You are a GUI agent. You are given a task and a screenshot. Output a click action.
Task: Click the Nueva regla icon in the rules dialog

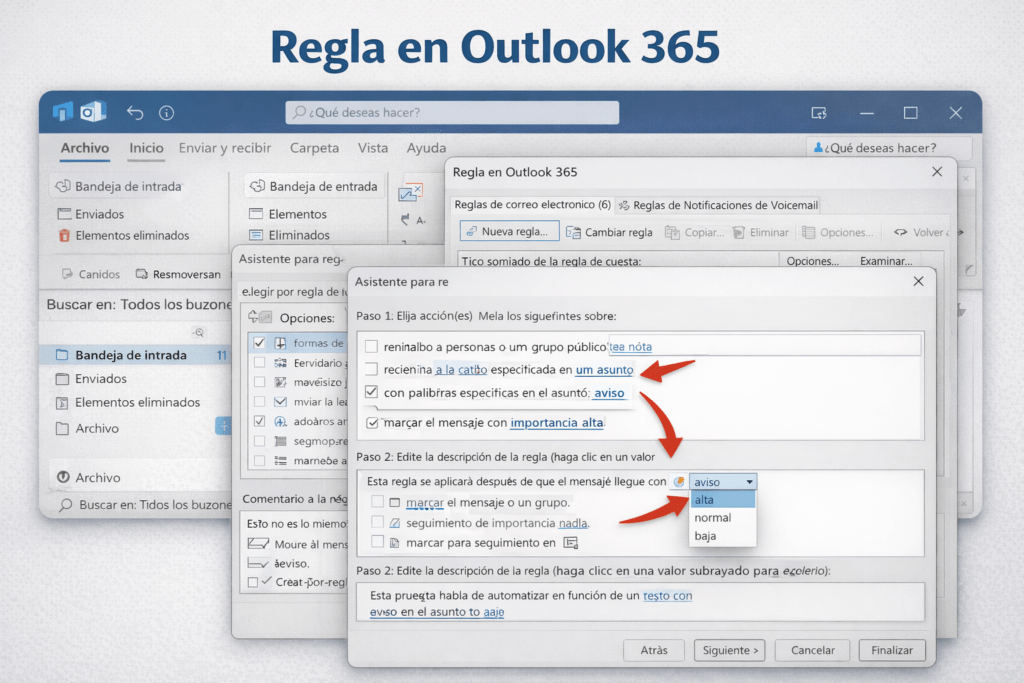(x=470, y=230)
